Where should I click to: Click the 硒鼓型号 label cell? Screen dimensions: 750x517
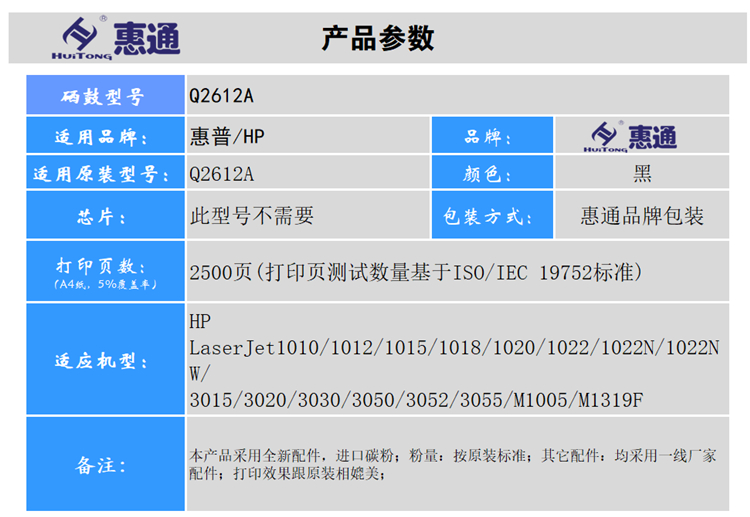click(x=105, y=95)
